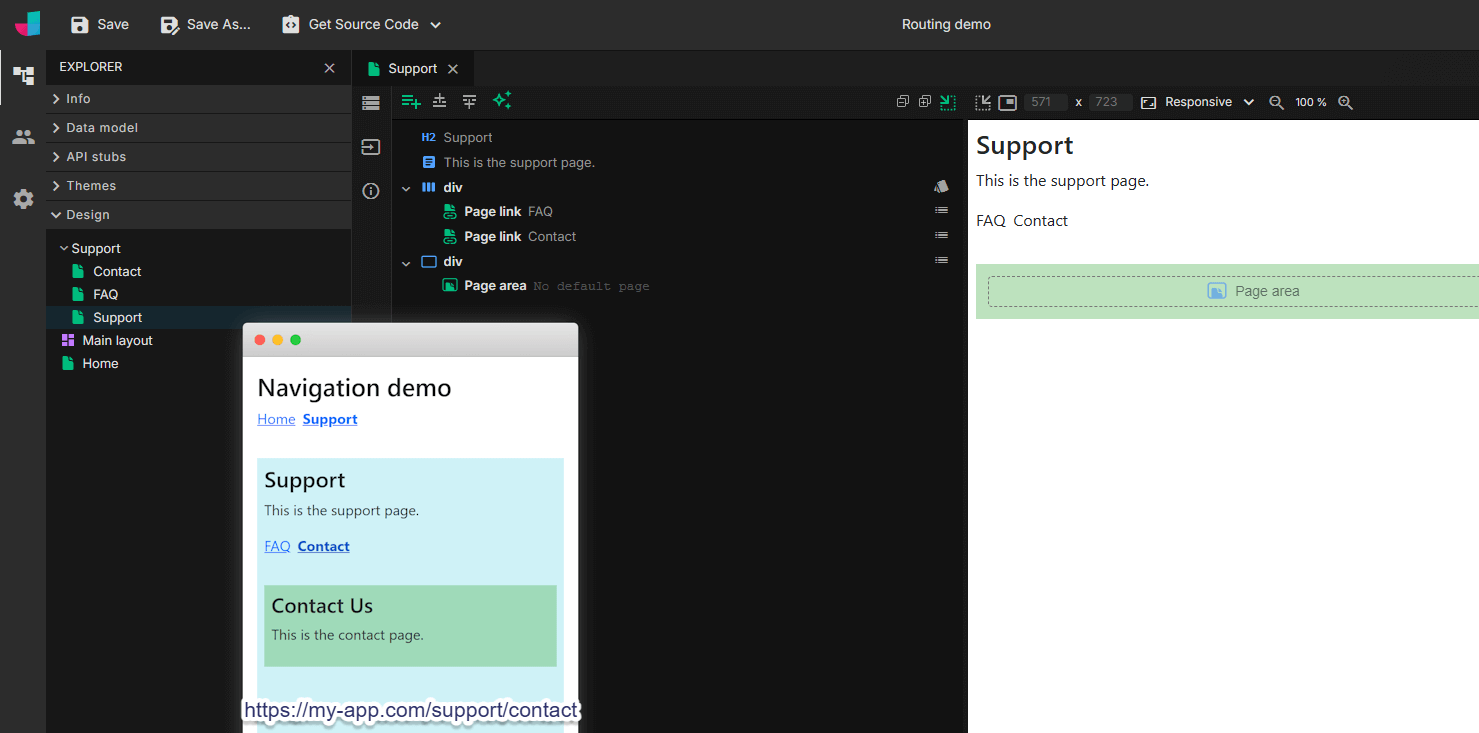The width and height of the screenshot is (1479, 733).
Task: Click the expand all nodes icon
Action: [x=924, y=101]
